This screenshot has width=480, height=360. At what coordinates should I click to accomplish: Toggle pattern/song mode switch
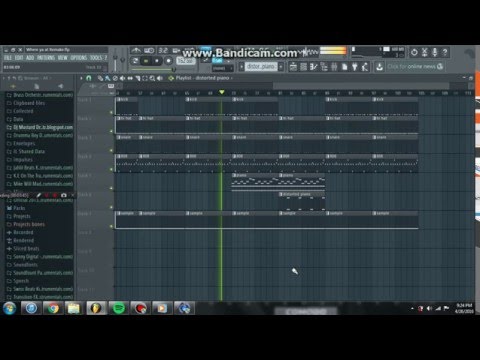pos(135,61)
